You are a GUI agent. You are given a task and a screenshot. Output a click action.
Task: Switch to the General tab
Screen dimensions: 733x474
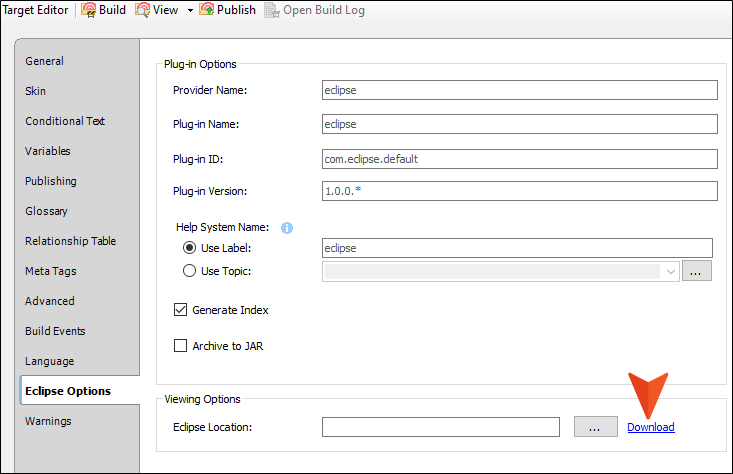[x=44, y=61]
